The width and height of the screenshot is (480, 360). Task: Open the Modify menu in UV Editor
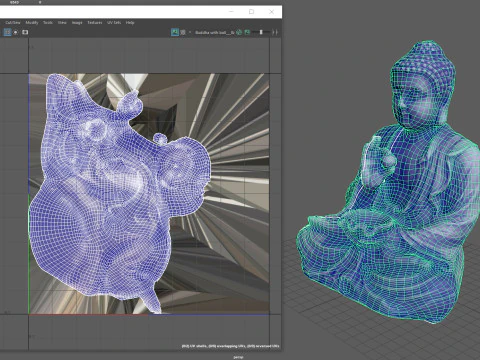[32, 23]
